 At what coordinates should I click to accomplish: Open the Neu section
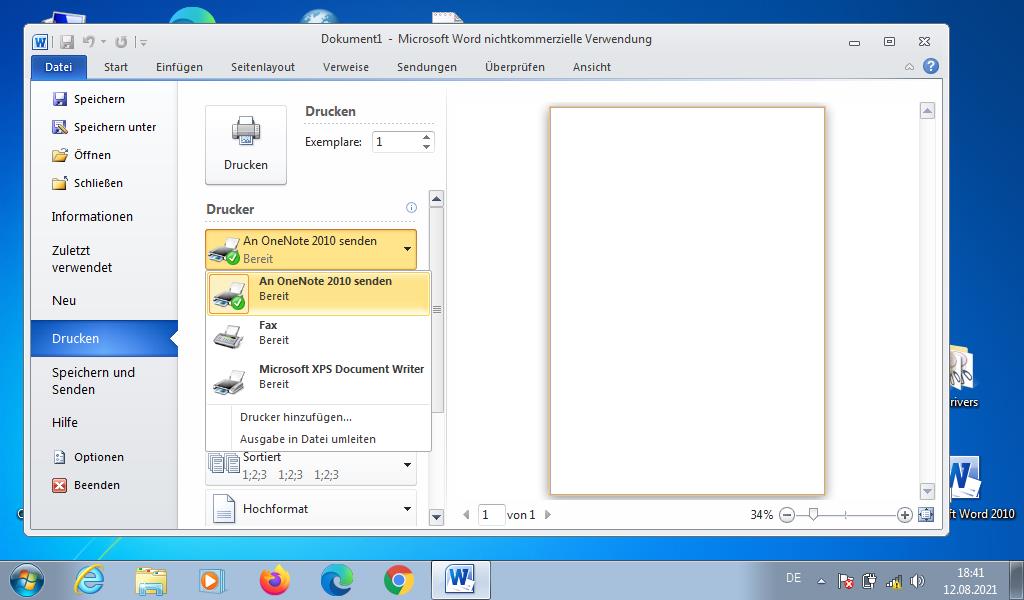click(x=64, y=300)
